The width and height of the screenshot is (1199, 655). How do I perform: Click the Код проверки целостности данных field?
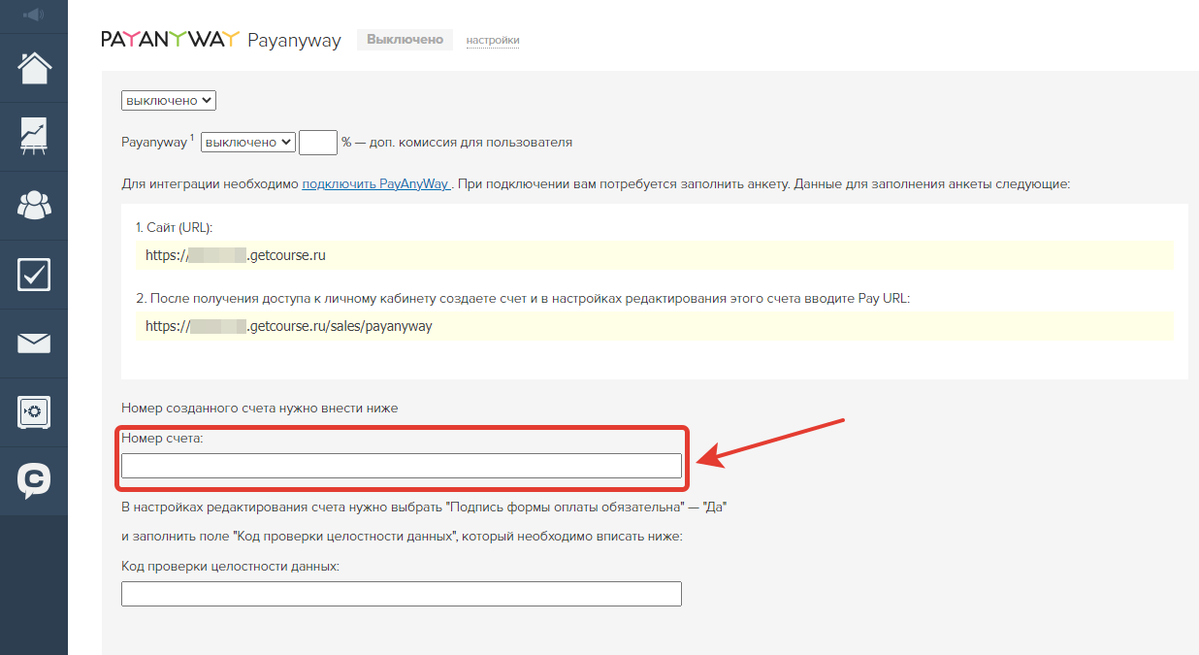click(x=401, y=594)
